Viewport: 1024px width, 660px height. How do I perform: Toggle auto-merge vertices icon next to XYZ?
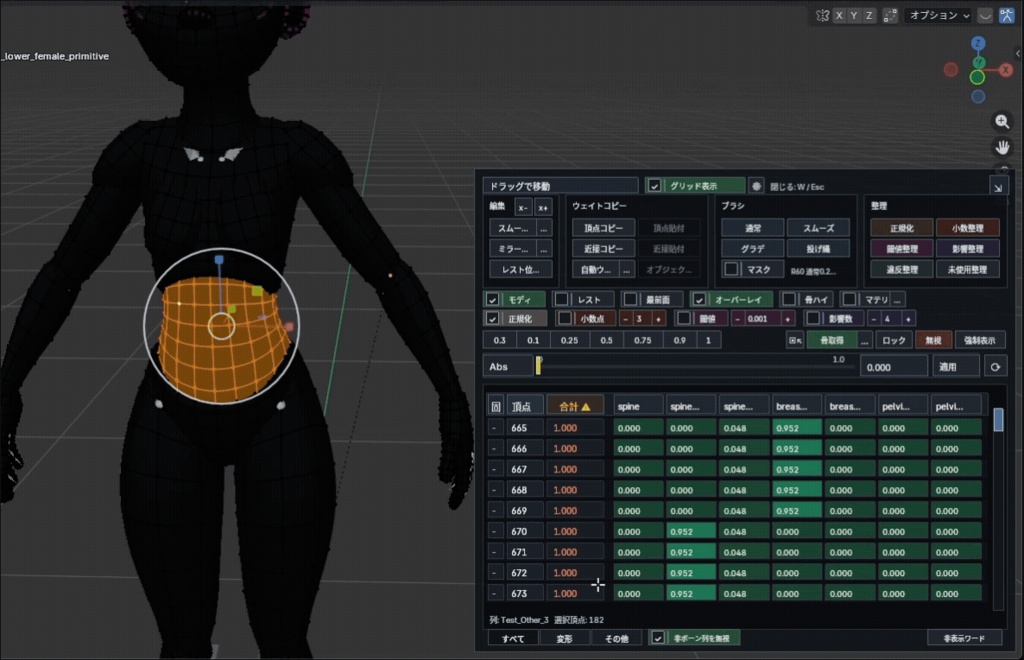coord(890,15)
